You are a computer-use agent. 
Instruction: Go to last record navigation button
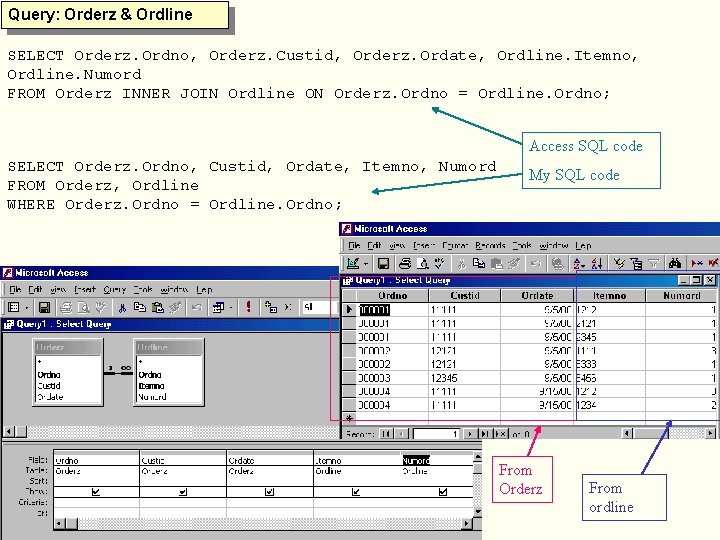(484, 433)
